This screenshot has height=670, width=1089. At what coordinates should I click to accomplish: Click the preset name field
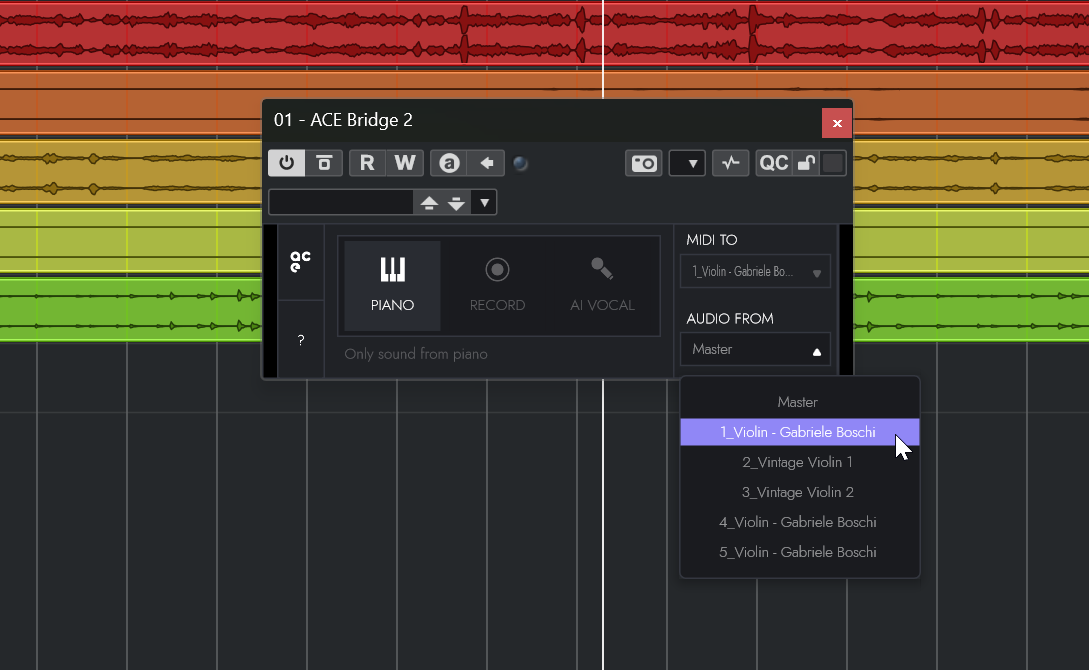pos(341,202)
